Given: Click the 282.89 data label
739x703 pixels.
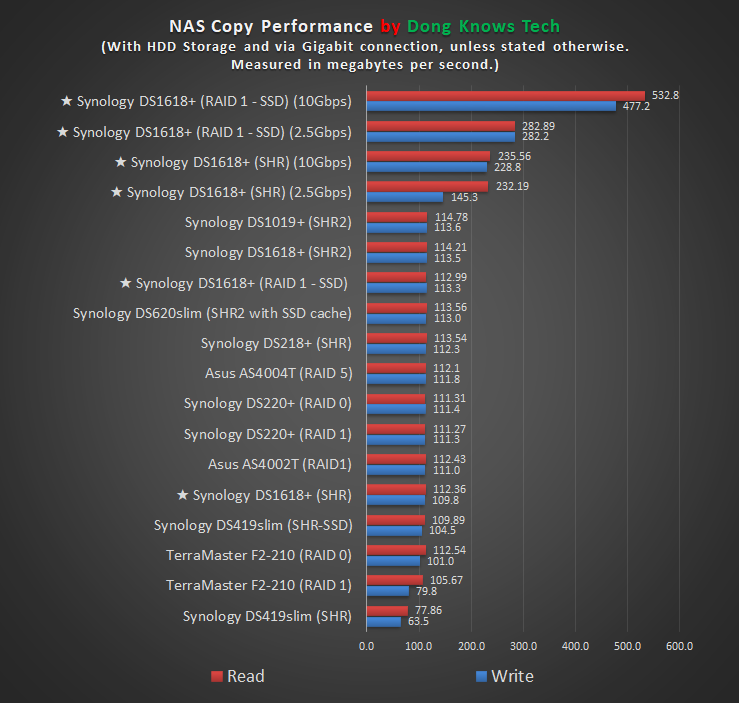Looking at the screenshot, I should click(538, 126).
